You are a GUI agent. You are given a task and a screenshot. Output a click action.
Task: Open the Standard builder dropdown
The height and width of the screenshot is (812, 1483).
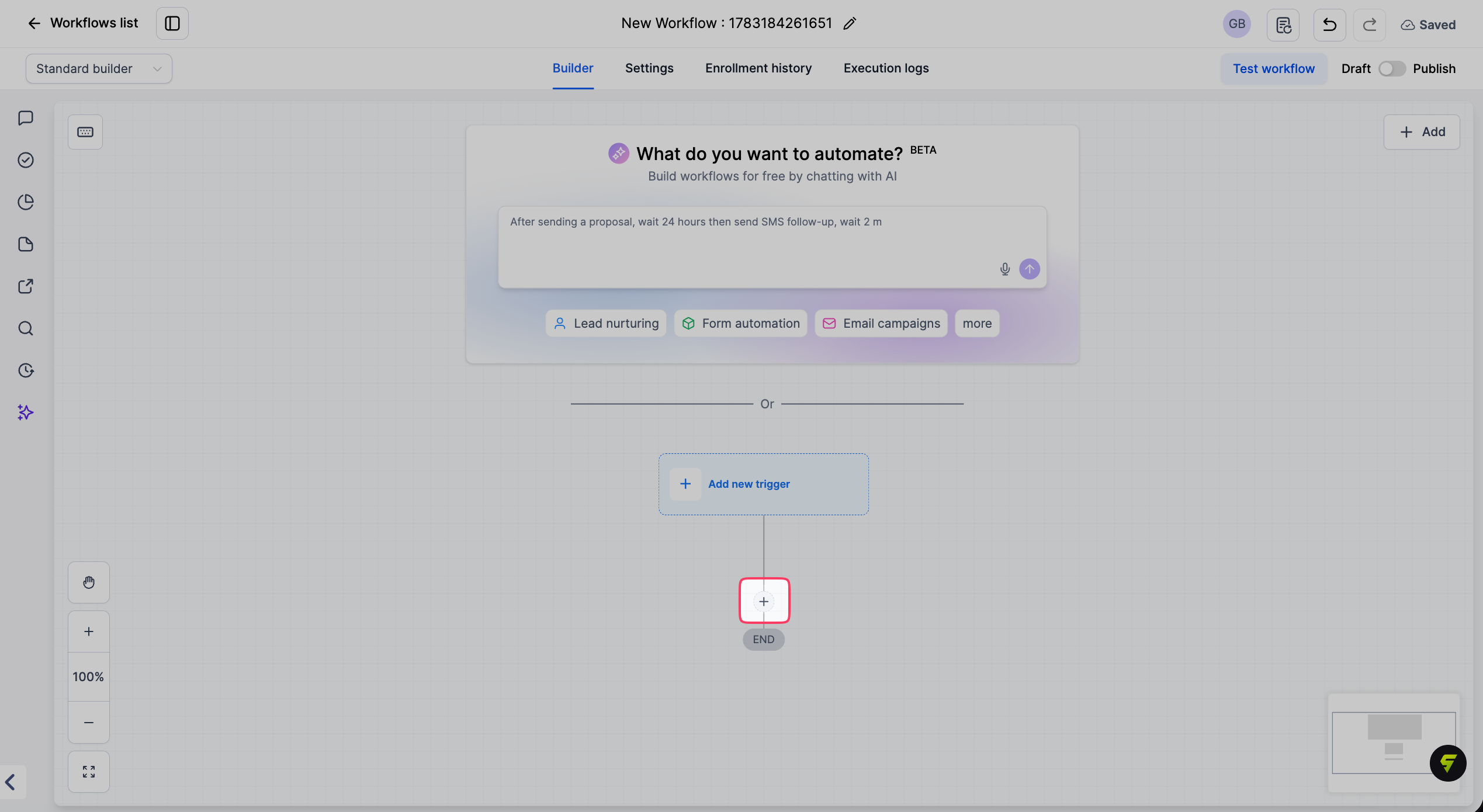(x=99, y=69)
